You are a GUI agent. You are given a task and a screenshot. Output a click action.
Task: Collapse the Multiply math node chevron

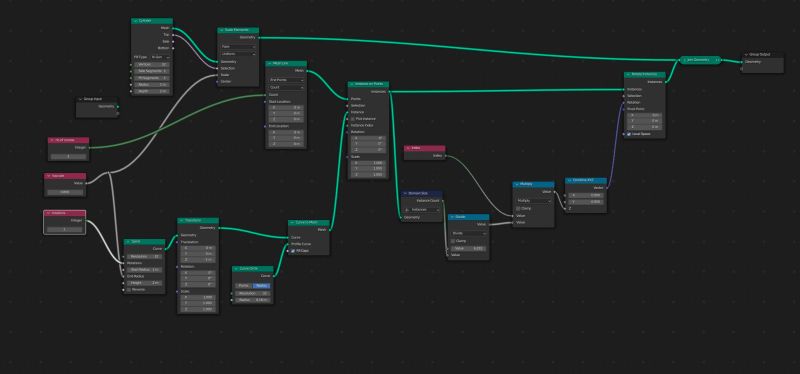coord(517,184)
